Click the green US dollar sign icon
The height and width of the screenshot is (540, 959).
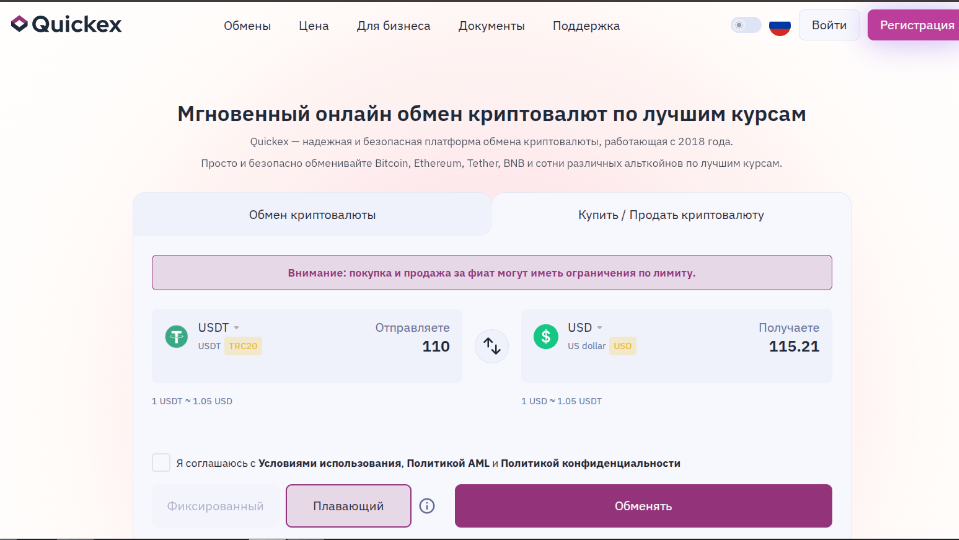(546, 336)
